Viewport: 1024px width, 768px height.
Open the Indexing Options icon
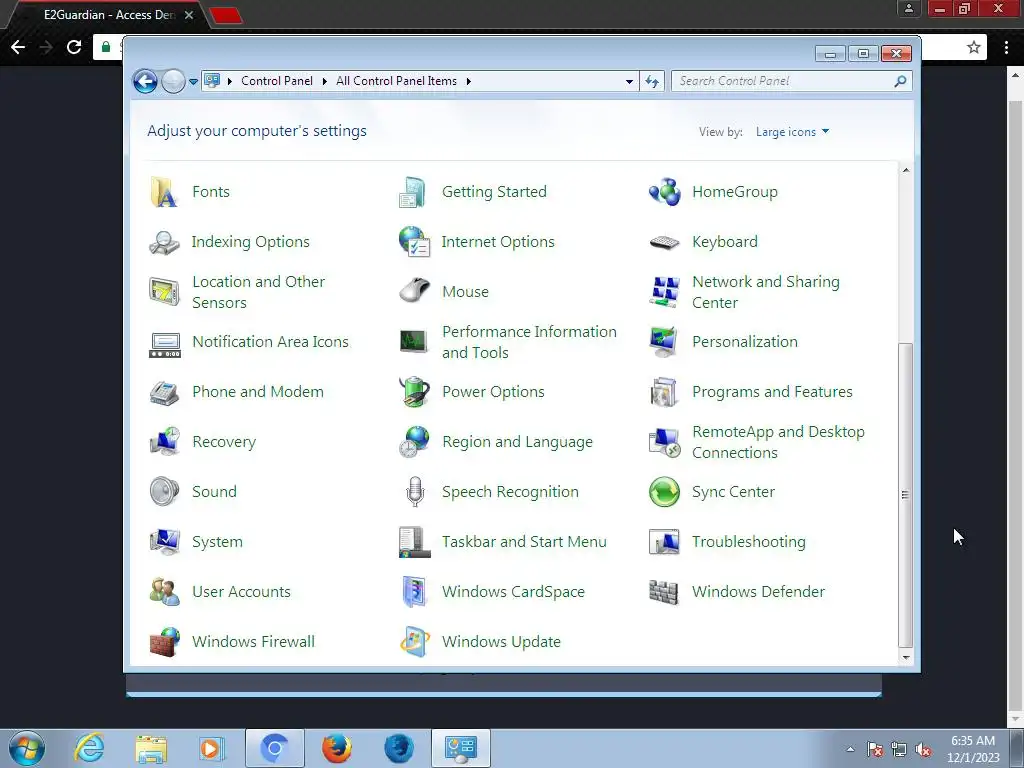click(x=164, y=242)
